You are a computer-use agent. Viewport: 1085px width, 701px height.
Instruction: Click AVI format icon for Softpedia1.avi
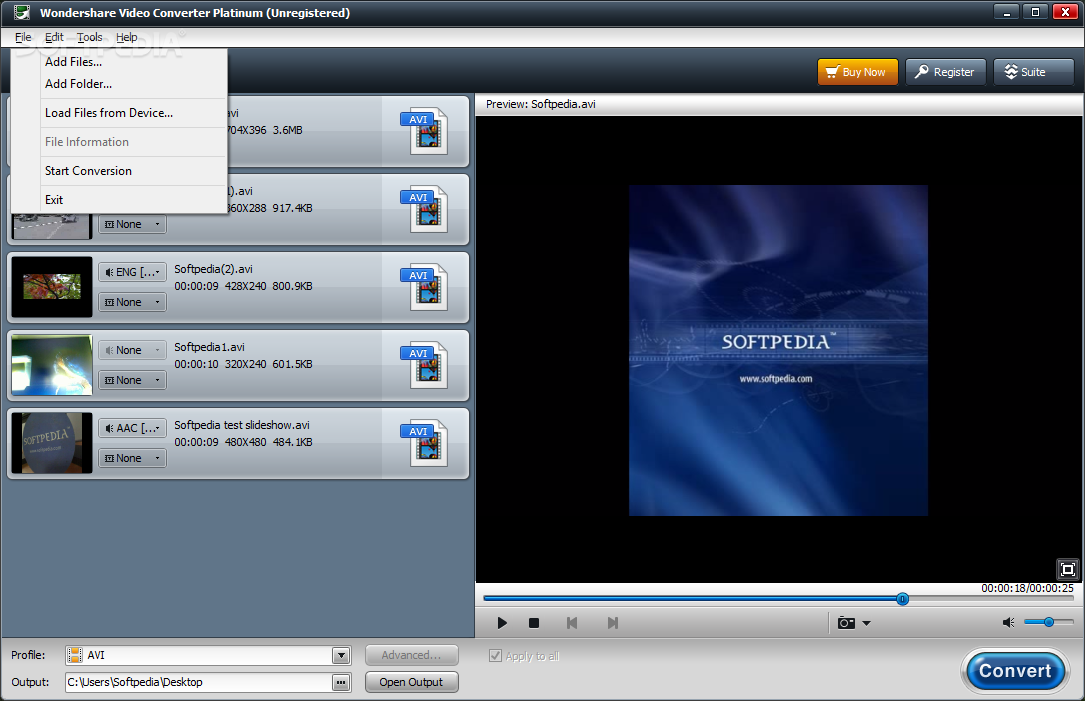click(424, 366)
